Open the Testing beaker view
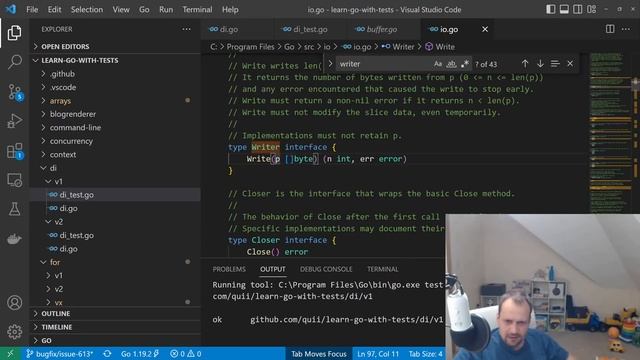Viewport: 640px width, 360px height. coord(14,209)
